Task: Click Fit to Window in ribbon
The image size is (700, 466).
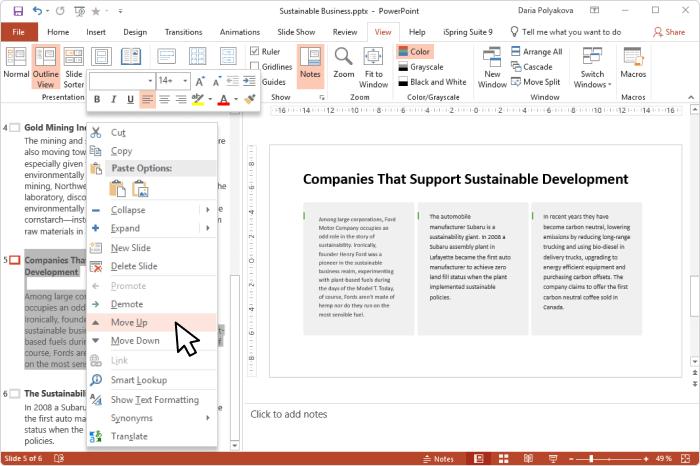Action: [375, 65]
